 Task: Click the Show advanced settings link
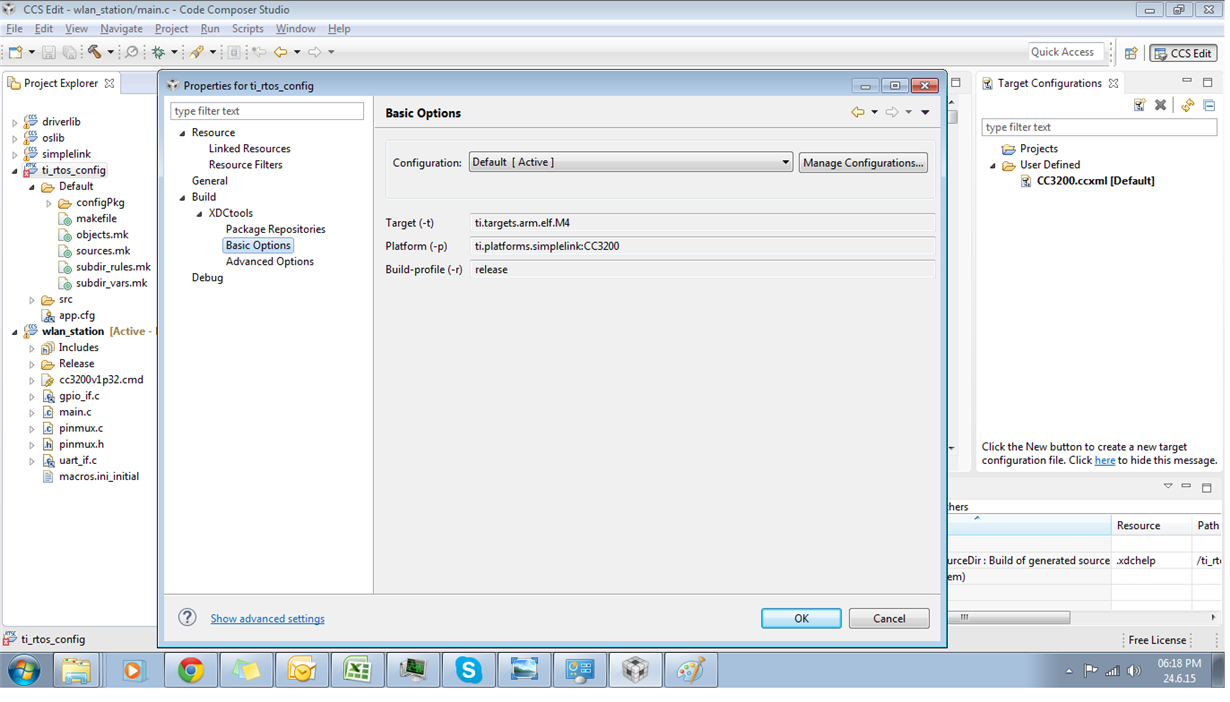[266, 618]
